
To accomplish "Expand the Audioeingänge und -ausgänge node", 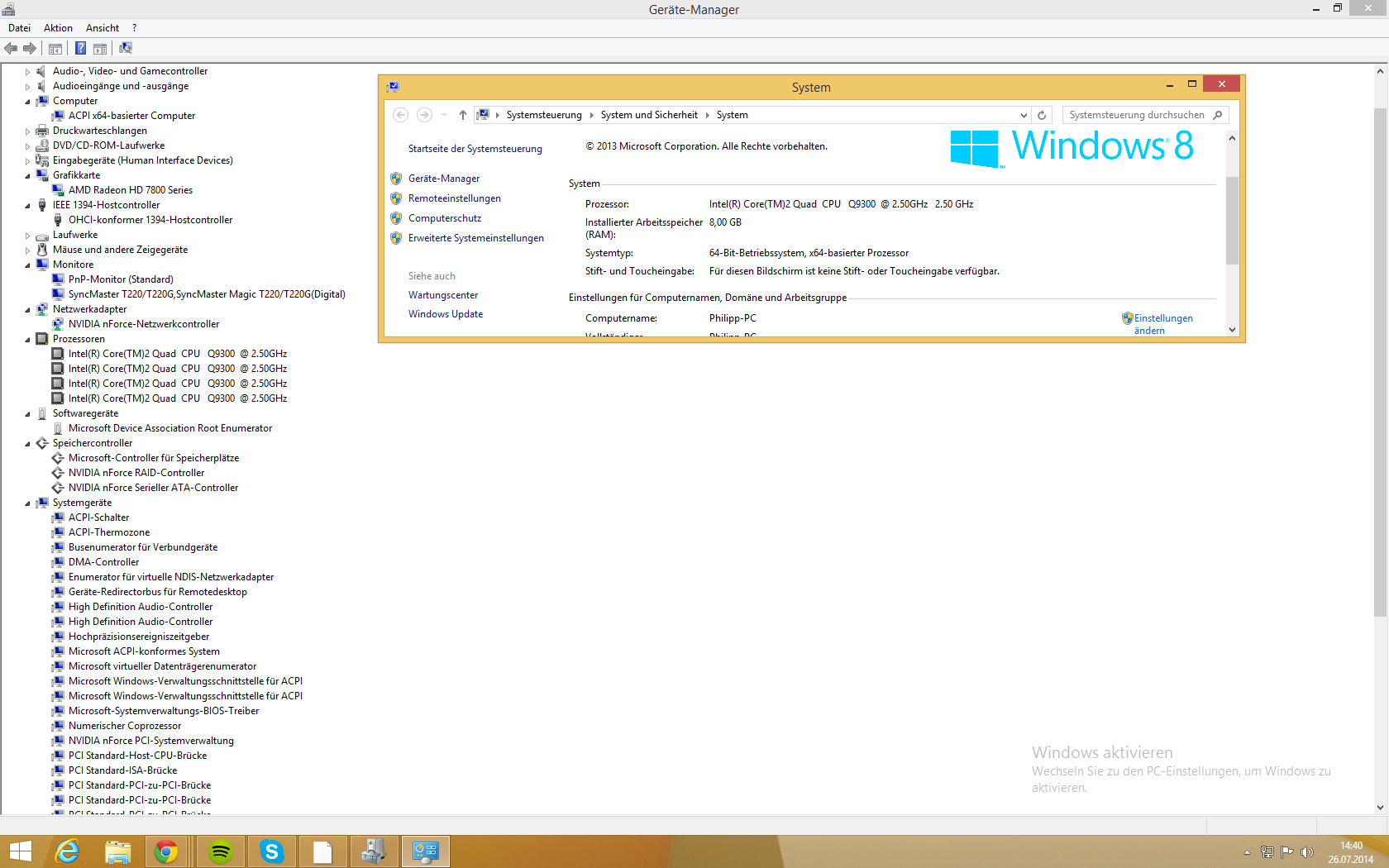I will [x=27, y=87].
